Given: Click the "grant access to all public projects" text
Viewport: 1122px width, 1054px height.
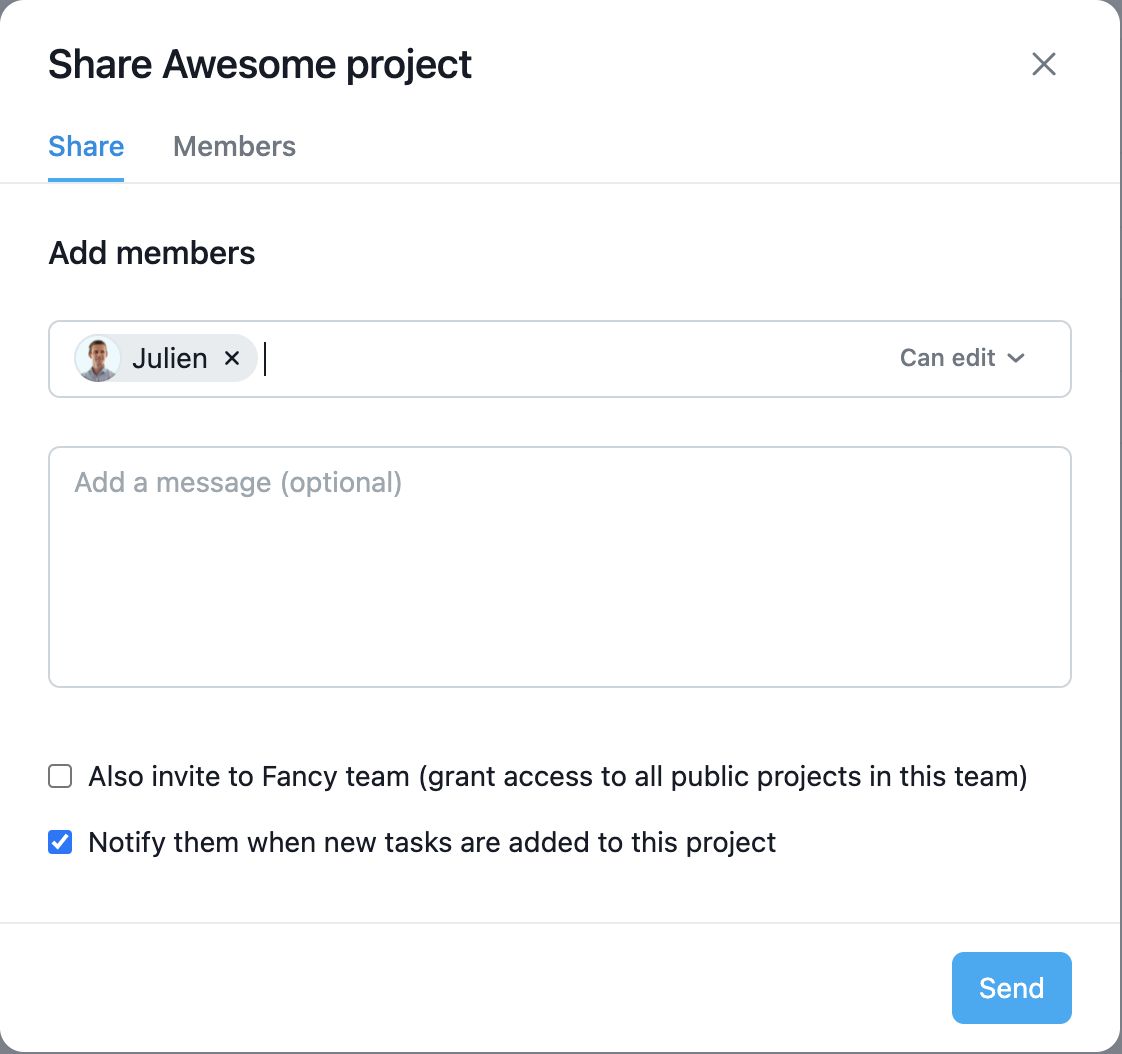Looking at the screenshot, I should (722, 776).
